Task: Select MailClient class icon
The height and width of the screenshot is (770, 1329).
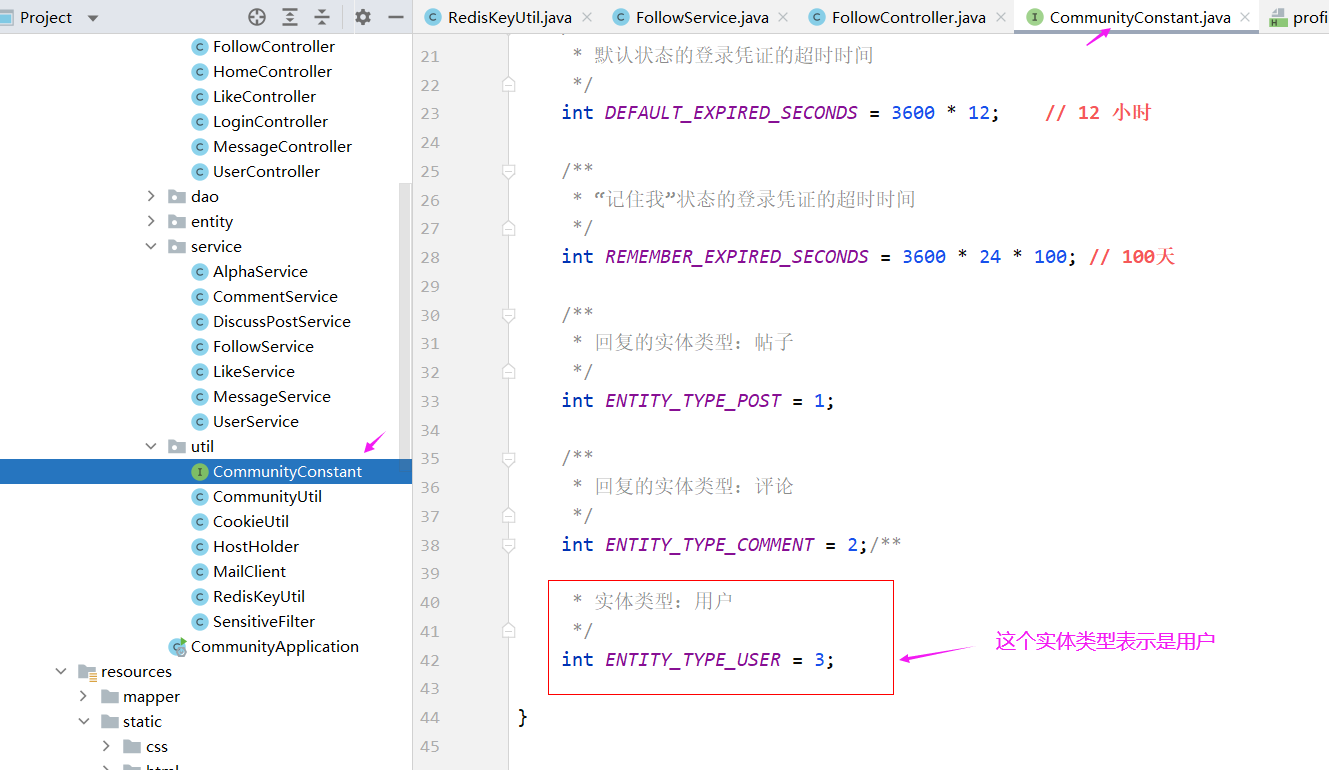Action: pos(199,571)
